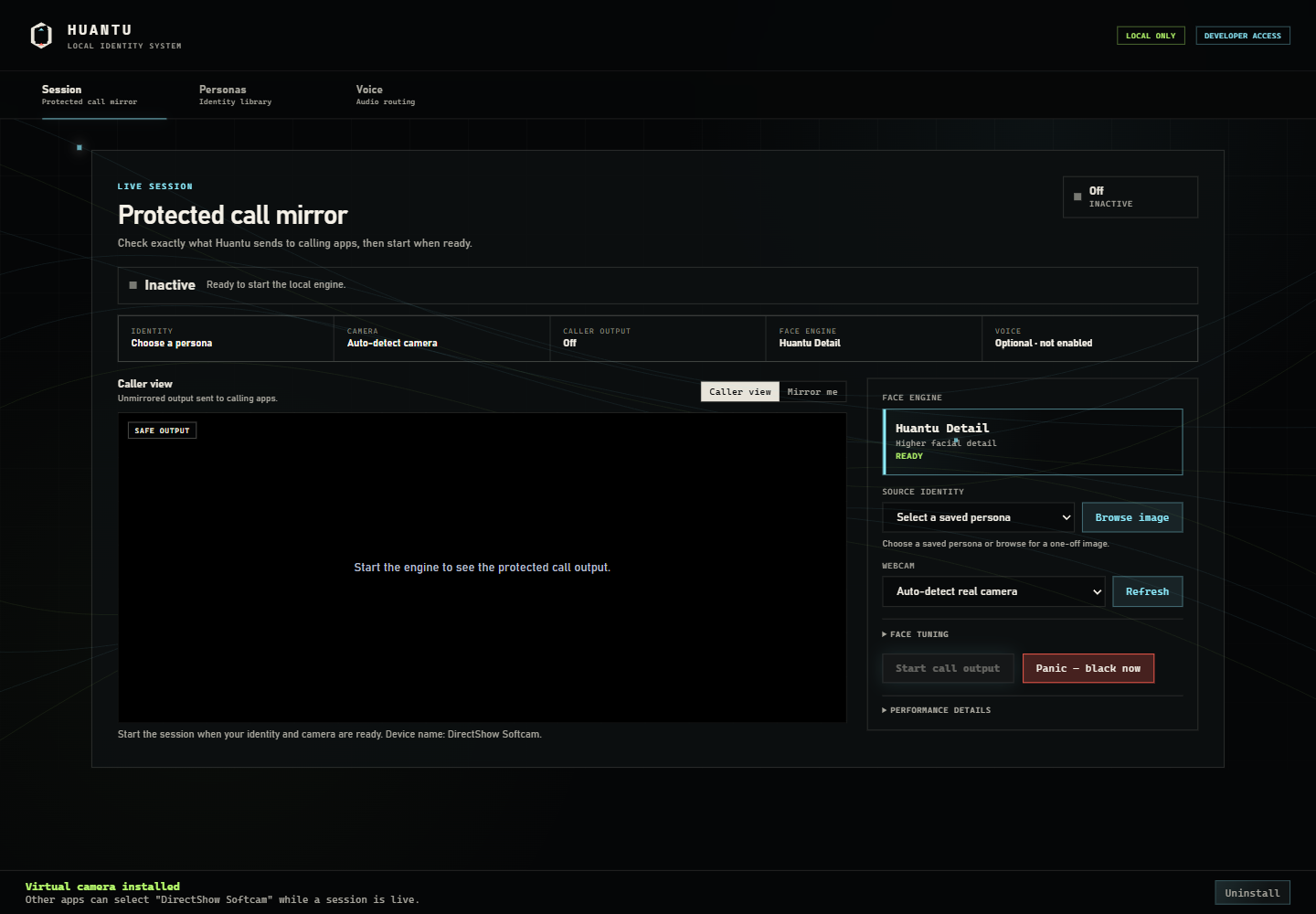The image size is (1316, 914).
Task: Click the Developer Access badge
Action: 1243,36
